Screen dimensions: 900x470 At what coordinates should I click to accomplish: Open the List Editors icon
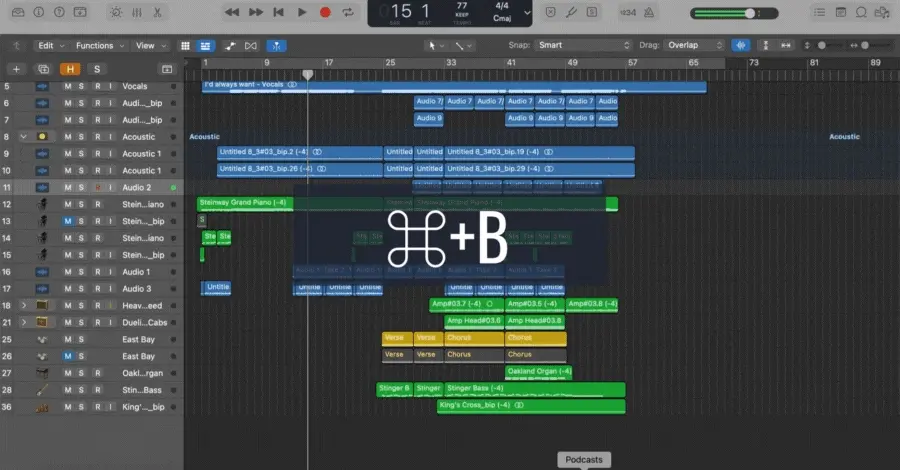pyautogui.click(x=819, y=12)
